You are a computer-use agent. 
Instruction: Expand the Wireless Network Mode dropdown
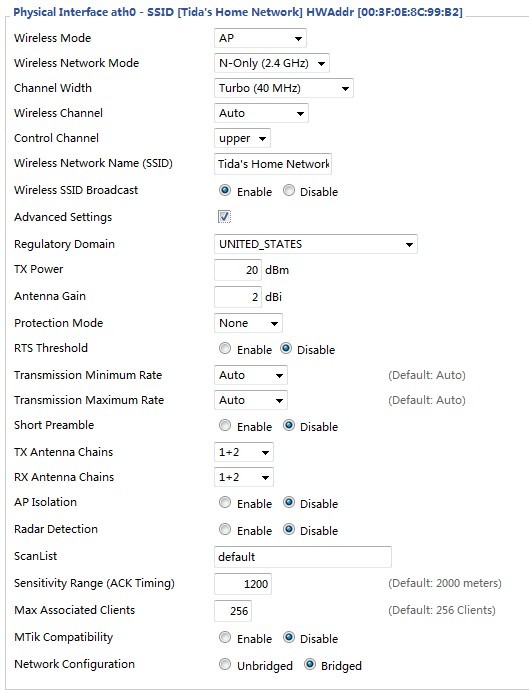tap(272, 63)
